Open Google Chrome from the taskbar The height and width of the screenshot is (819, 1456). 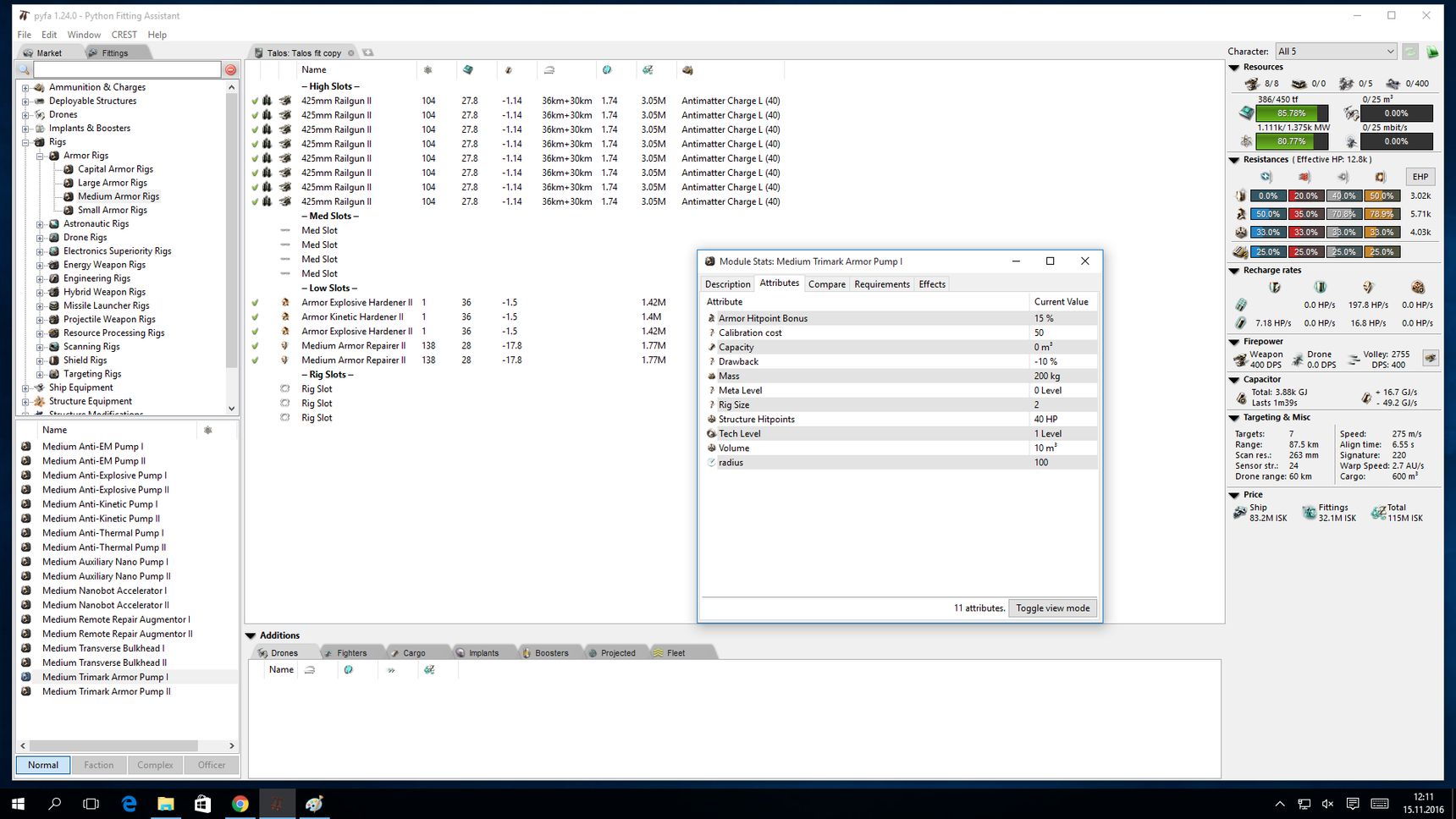coord(240,804)
